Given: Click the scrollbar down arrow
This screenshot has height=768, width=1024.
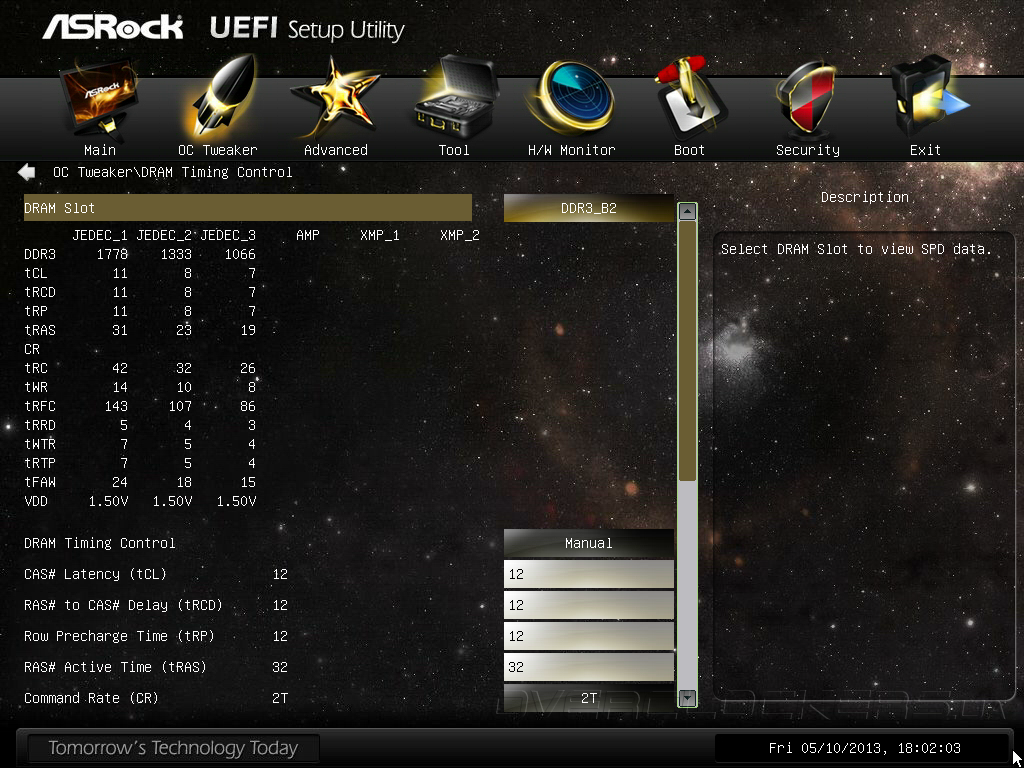Looking at the screenshot, I should point(687,698).
